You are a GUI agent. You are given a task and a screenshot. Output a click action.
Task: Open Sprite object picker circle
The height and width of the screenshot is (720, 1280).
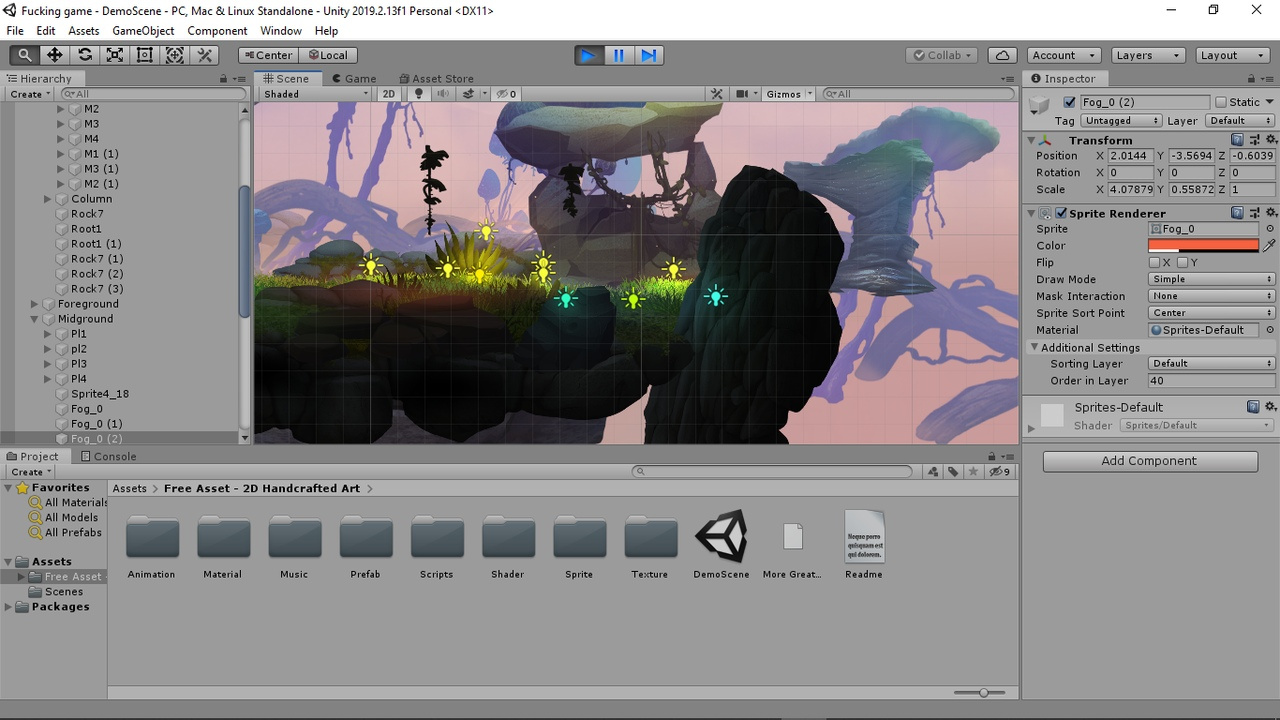pos(1270,229)
